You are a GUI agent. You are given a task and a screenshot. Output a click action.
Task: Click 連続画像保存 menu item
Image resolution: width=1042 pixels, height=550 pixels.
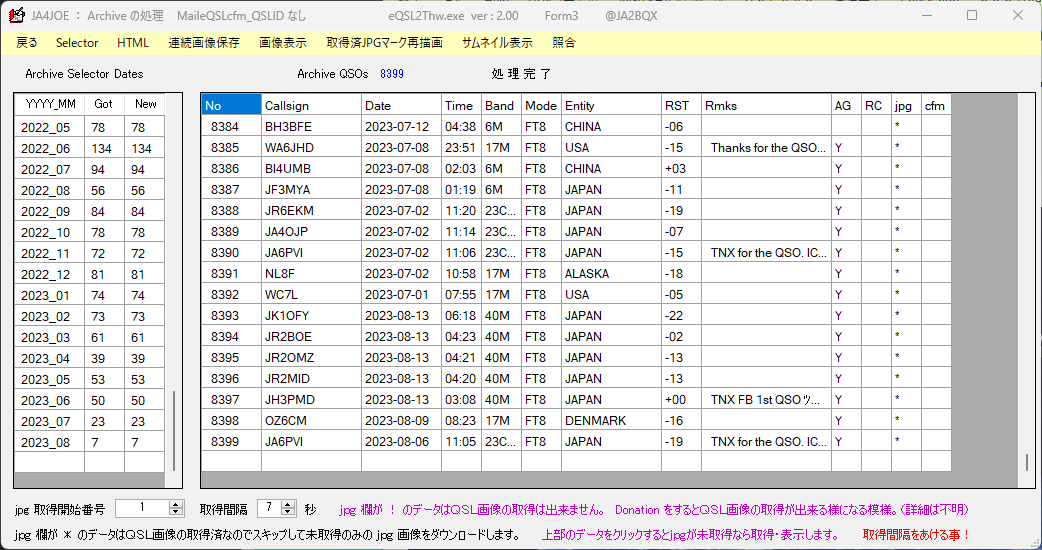click(x=204, y=43)
